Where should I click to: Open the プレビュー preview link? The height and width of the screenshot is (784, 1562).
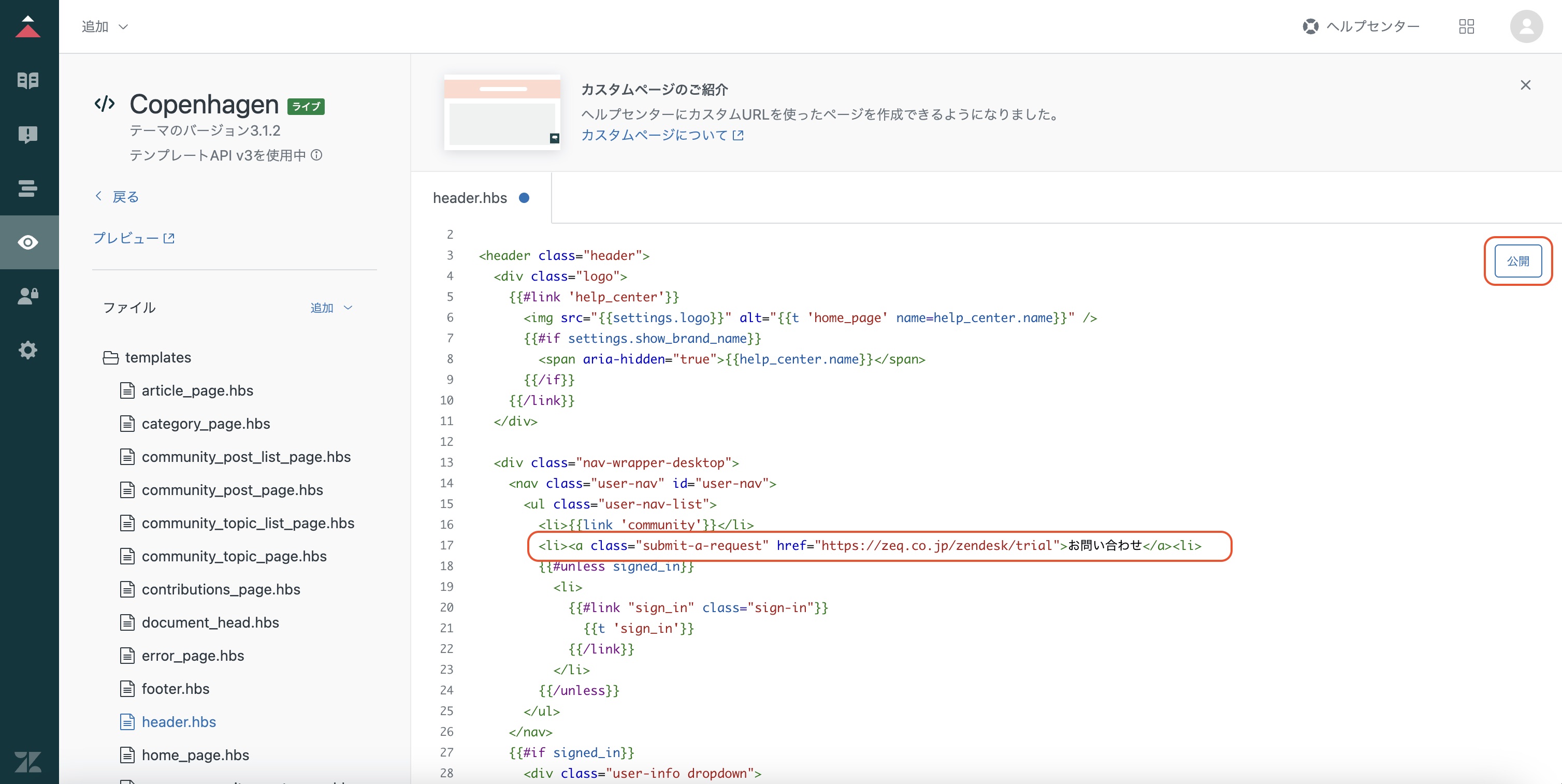pos(134,238)
